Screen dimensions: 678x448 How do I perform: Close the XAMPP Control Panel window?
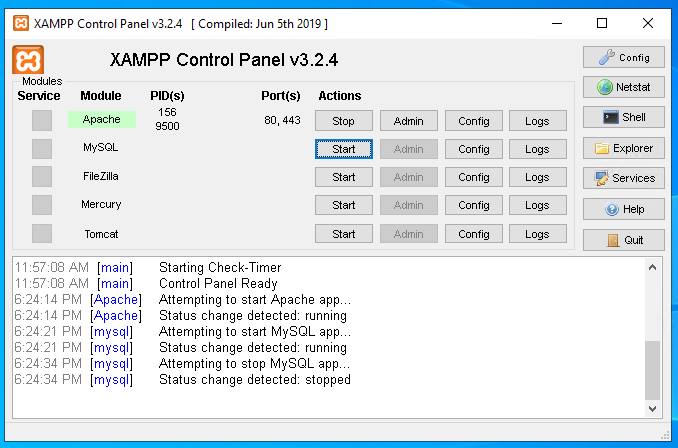[x=648, y=23]
